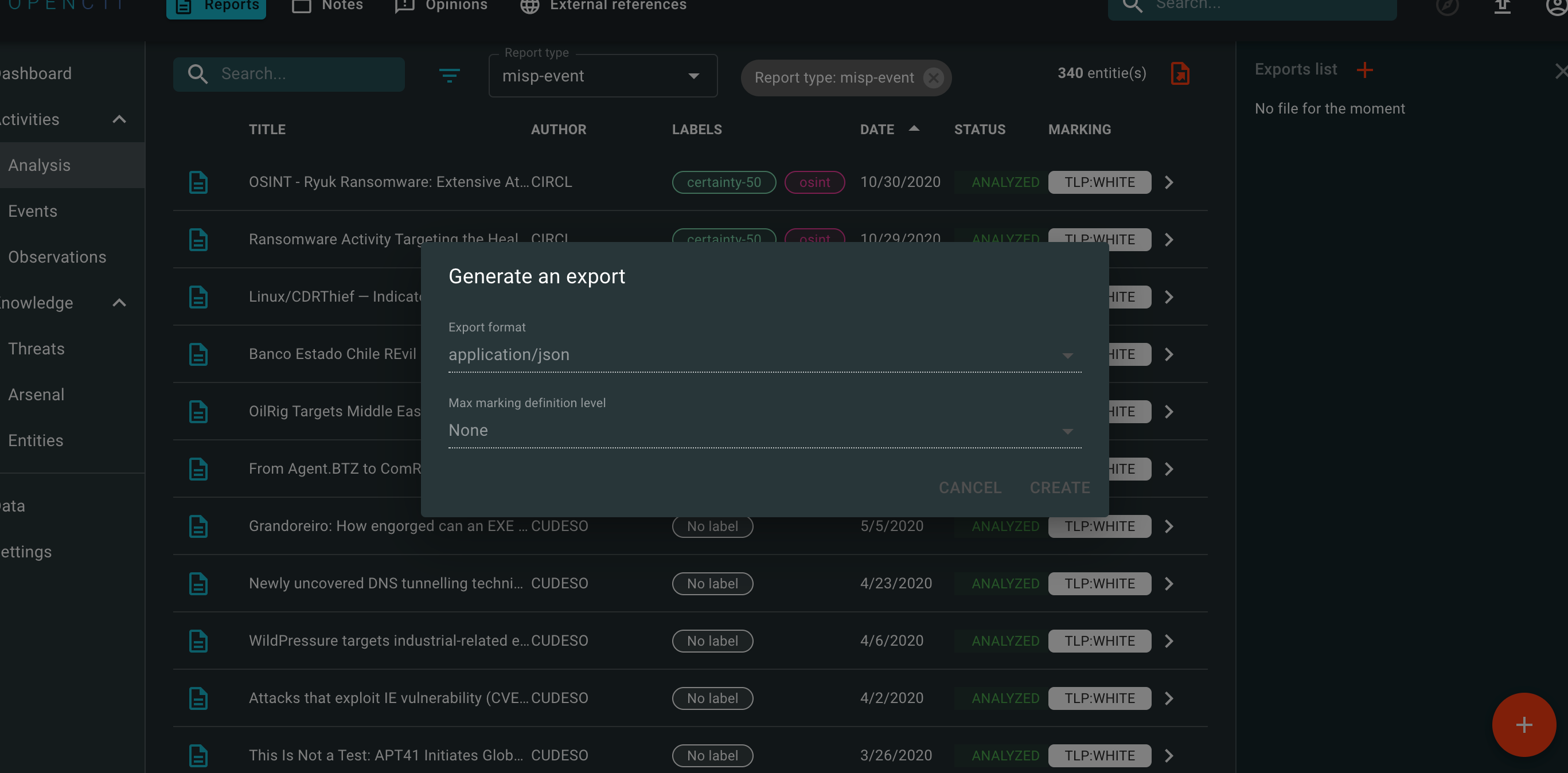Open the filter icon beside the search bar

[x=450, y=75]
